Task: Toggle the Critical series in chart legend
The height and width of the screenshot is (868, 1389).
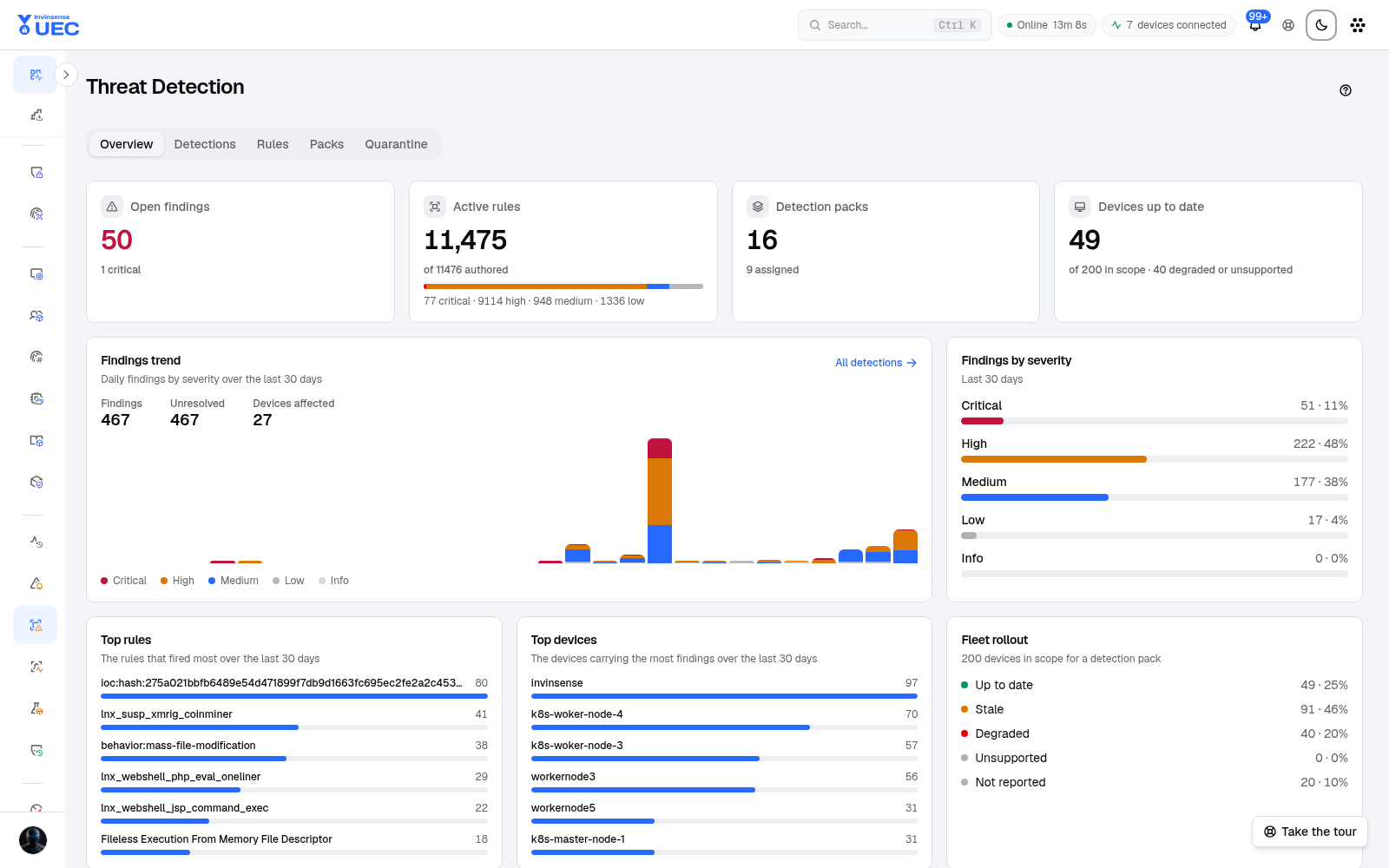Action: pos(123,581)
